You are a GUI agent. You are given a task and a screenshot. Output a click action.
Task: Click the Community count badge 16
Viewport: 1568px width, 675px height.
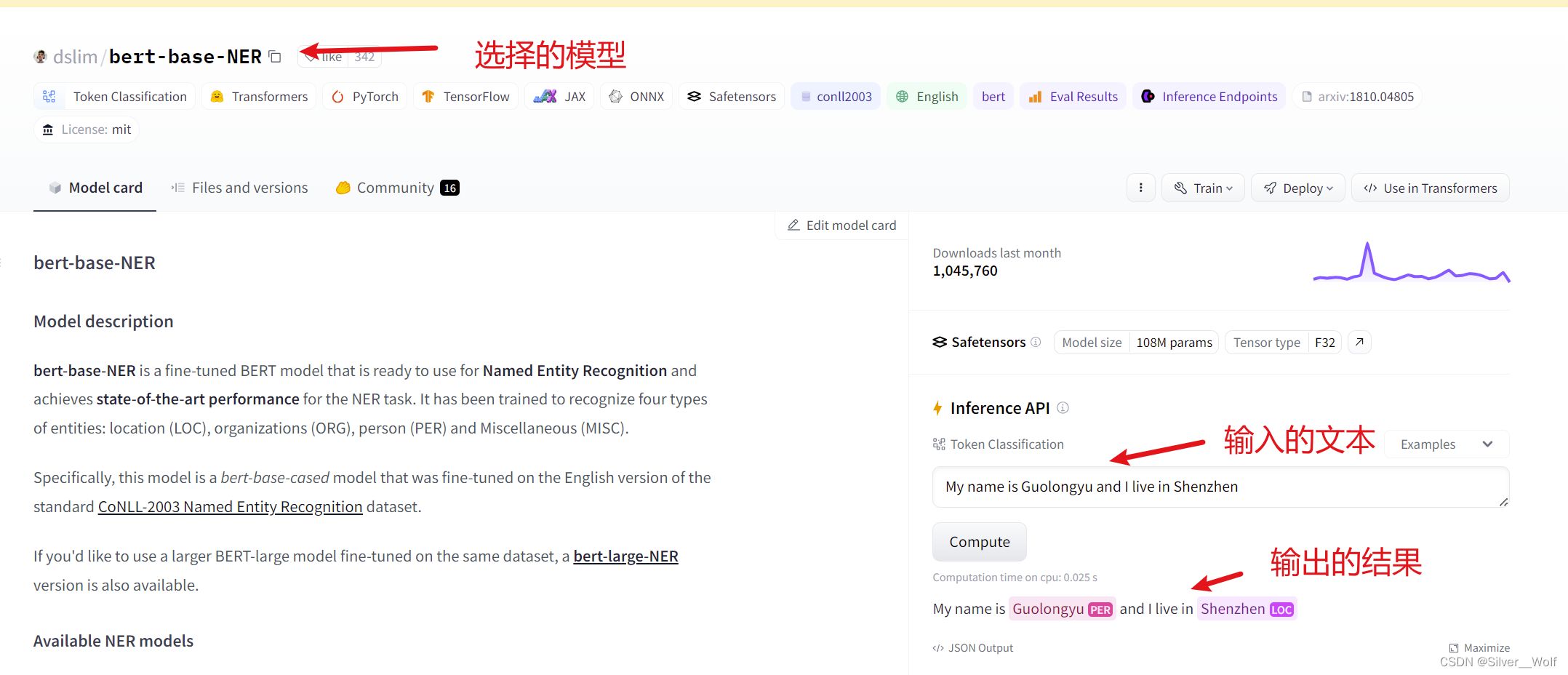[x=450, y=188]
